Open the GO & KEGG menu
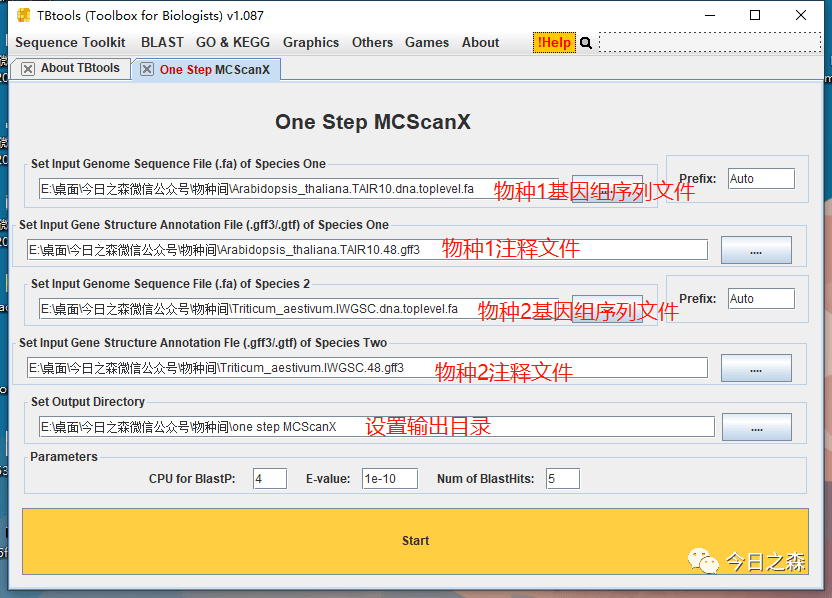The height and width of the screenshot is (598, 832). point(233,42)
